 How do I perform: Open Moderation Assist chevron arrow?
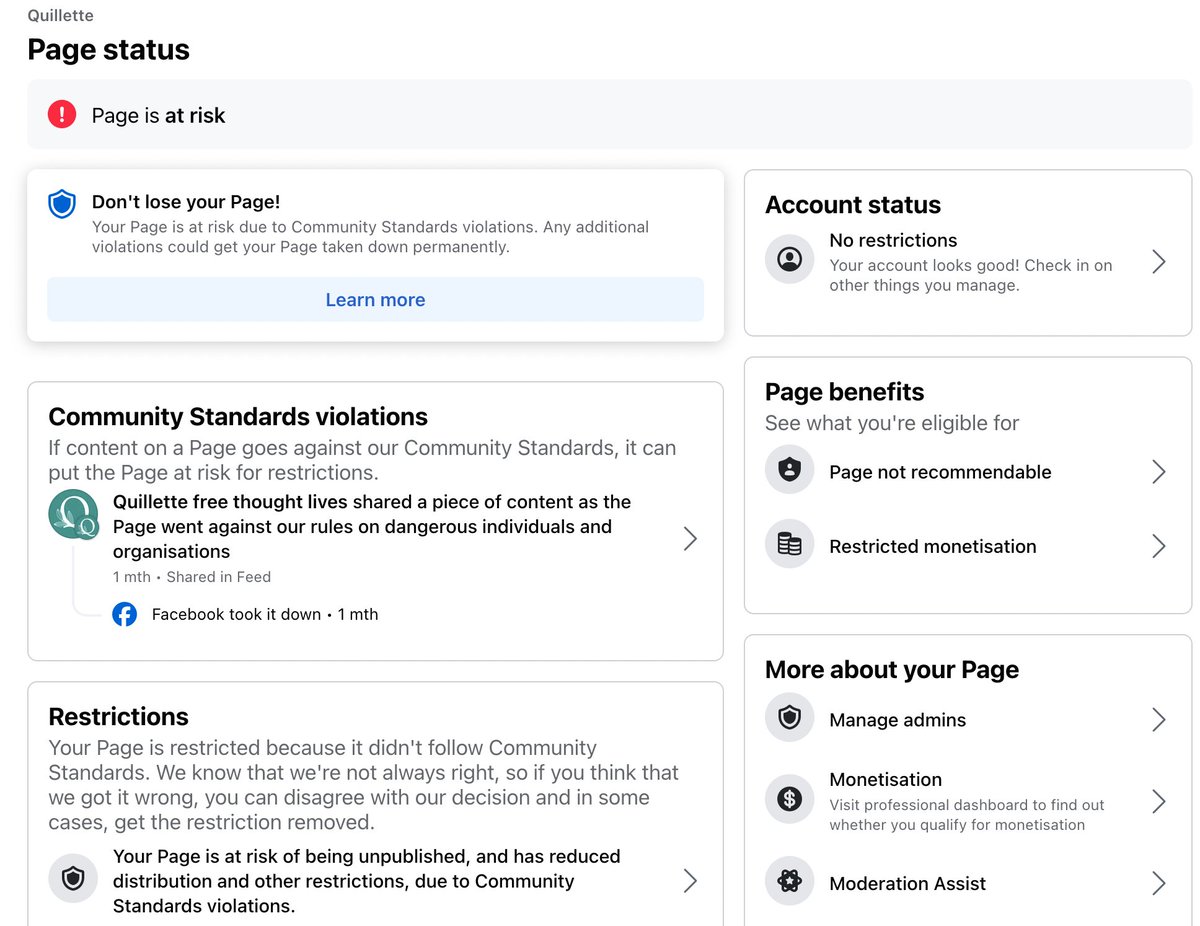pyautogui.click(x=1159, y=883)
